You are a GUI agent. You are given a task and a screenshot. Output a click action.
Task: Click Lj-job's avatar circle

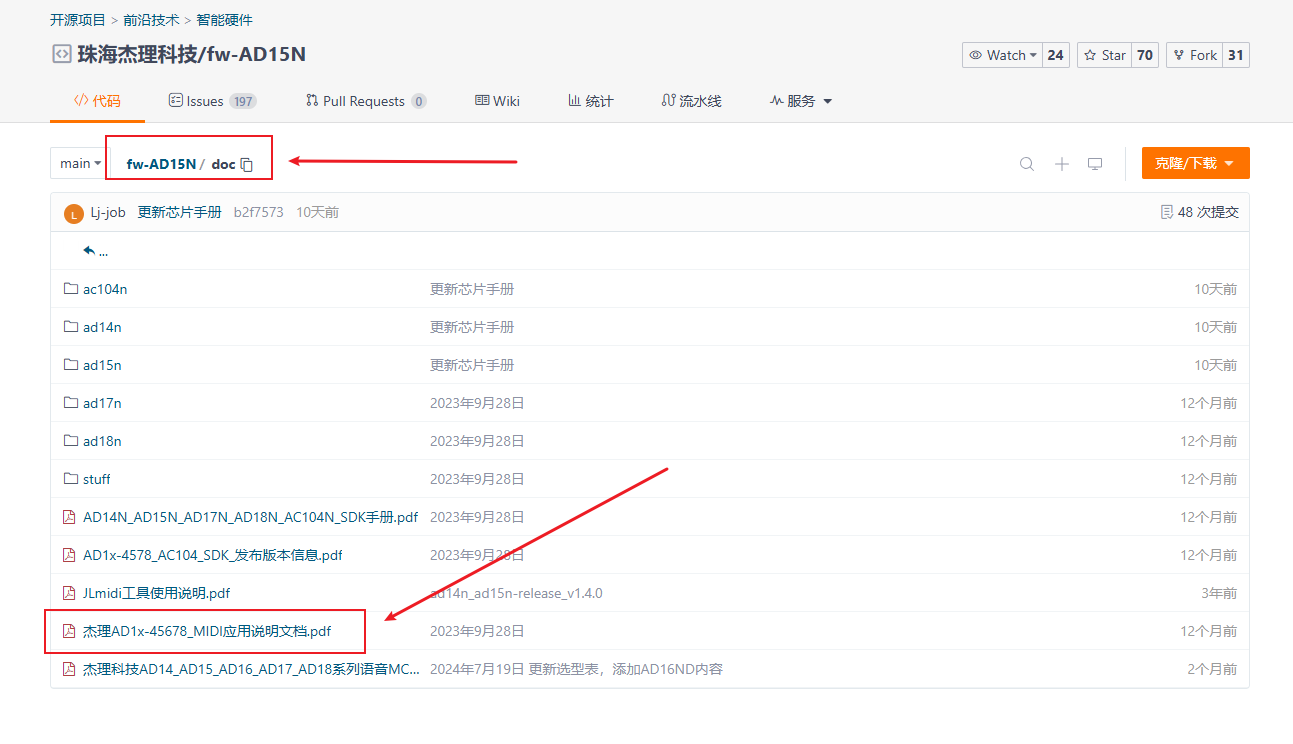[x=73, y=212]
